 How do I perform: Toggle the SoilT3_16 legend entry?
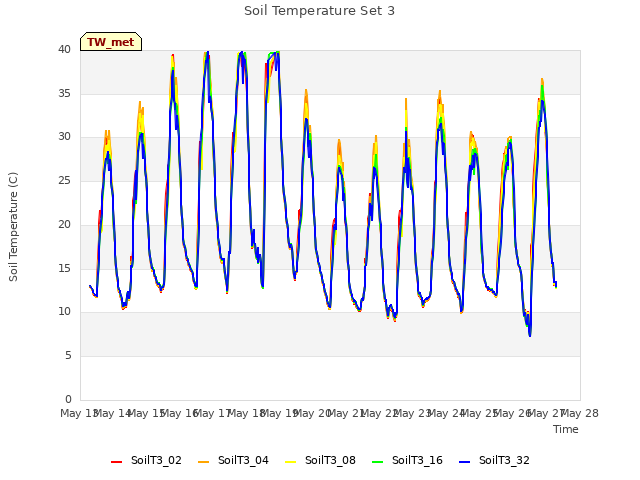tap(407, 460)
